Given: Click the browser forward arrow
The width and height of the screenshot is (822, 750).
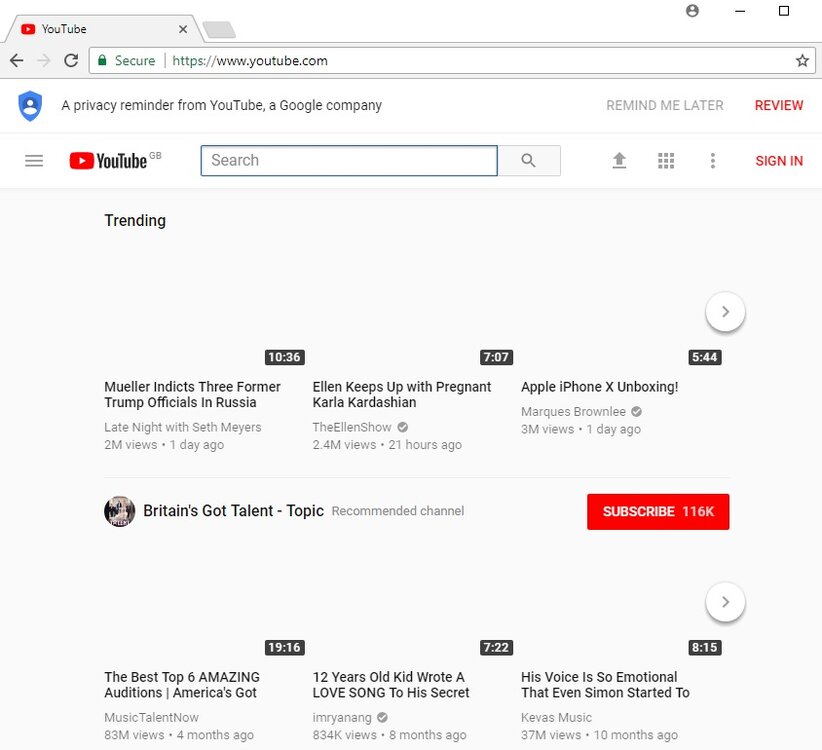Looking at the screenshot, I should 44,60.
